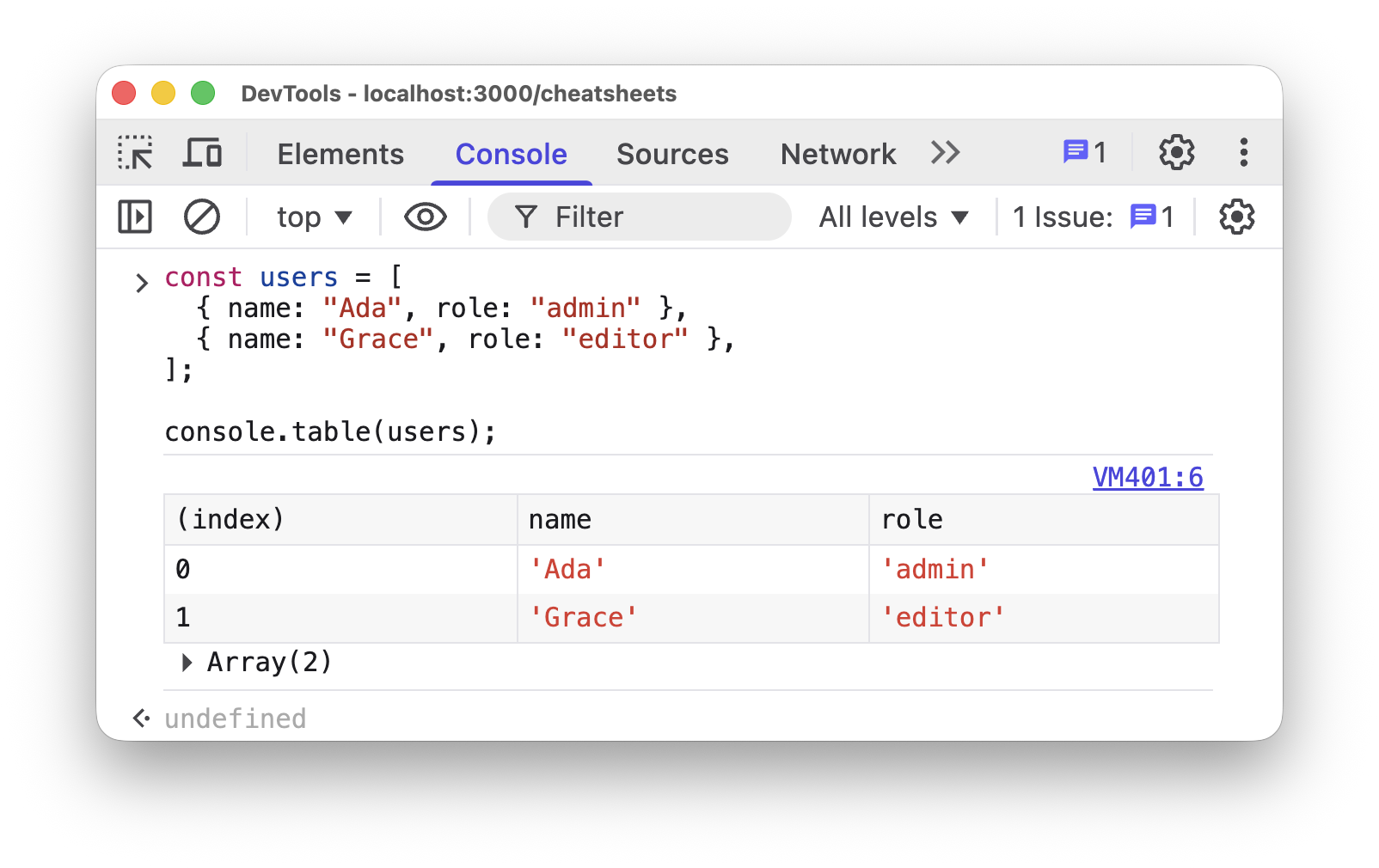Expand the console input with the prompt chevron

tap(142, 282)
